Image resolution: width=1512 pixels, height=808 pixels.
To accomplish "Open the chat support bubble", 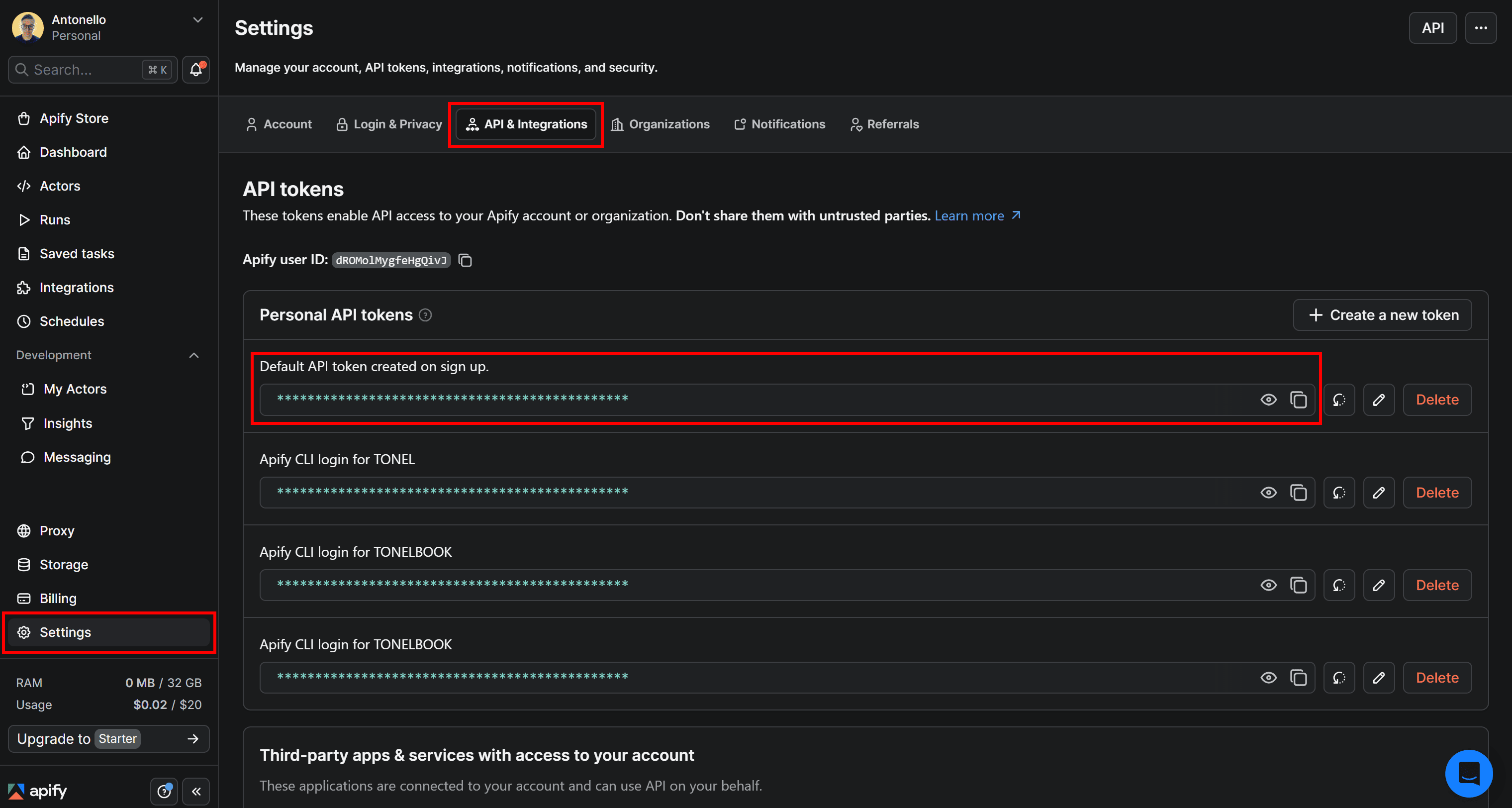I will coord(1469,773).
